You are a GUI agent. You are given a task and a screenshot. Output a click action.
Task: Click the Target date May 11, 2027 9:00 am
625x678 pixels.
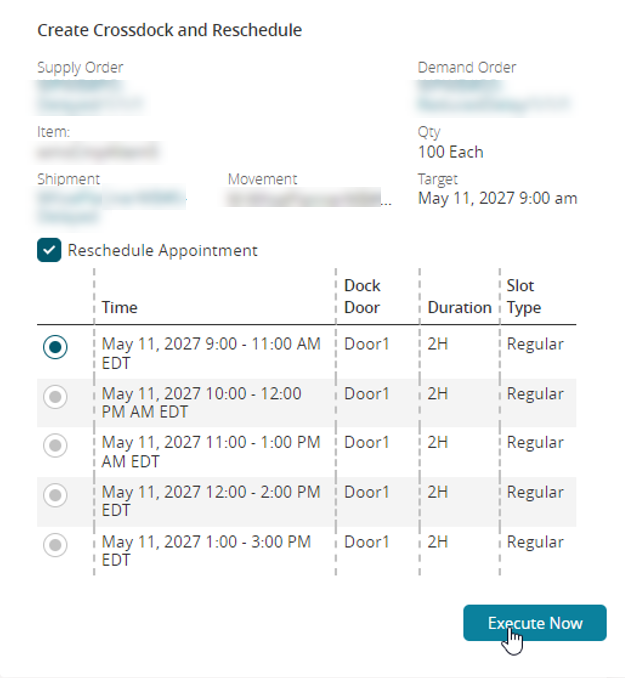pyautogui.click(x=497, y=198)
